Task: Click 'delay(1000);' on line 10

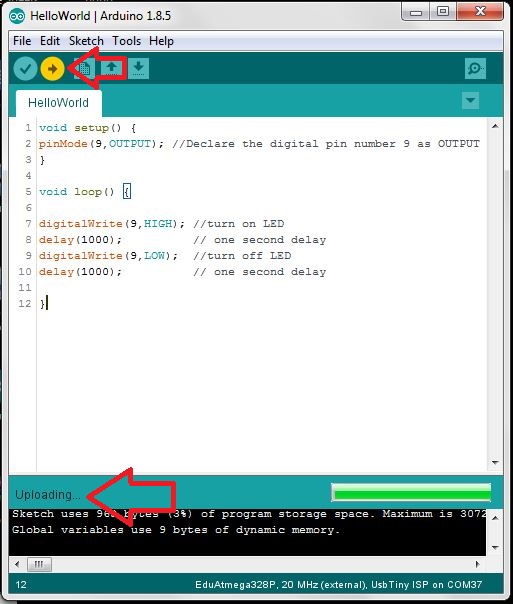Action: tap(80, 272)
